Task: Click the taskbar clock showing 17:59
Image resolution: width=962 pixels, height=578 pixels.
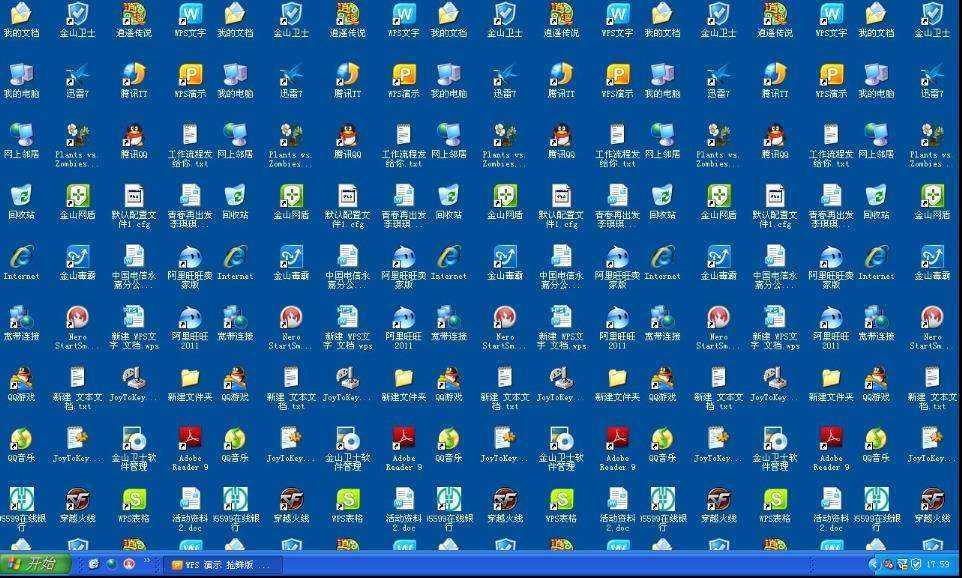Action: [938, 565]
